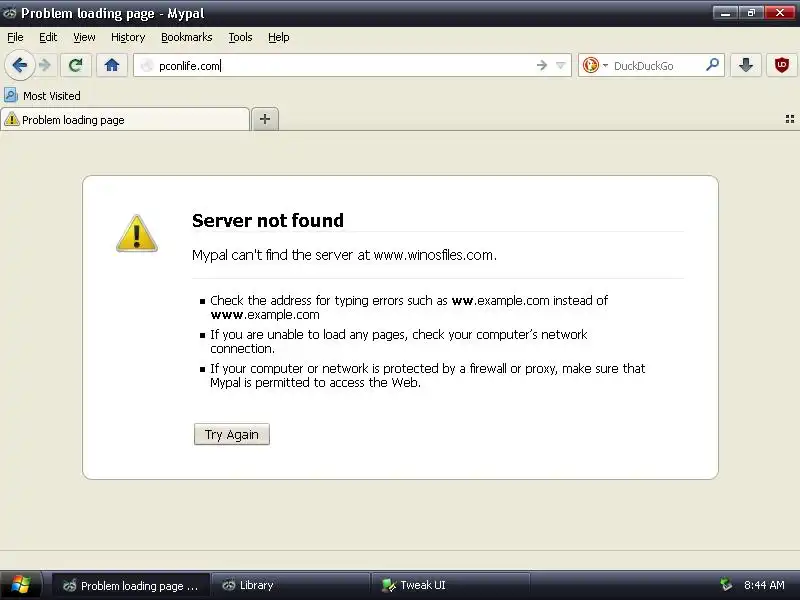Click the magnifier search icon
This screenshot has height=600, width=800.
pyautogui.click(x=712, y=65)
